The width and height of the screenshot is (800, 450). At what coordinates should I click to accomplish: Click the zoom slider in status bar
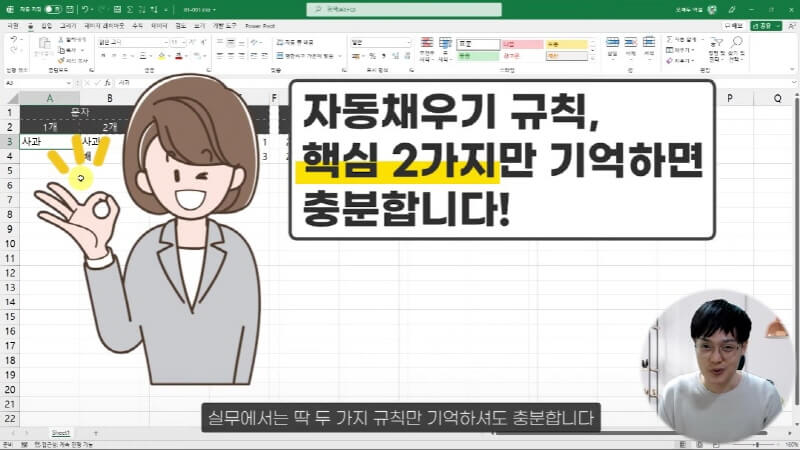click(x=757, y=444)
